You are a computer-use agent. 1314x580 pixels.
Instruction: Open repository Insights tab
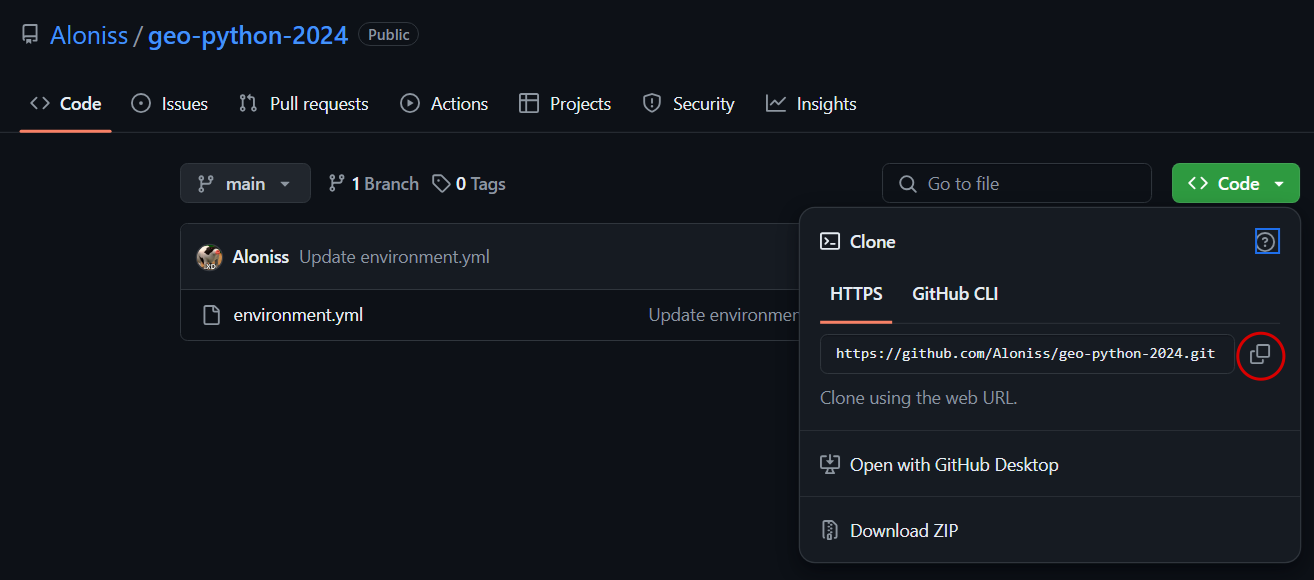point(811,104)
